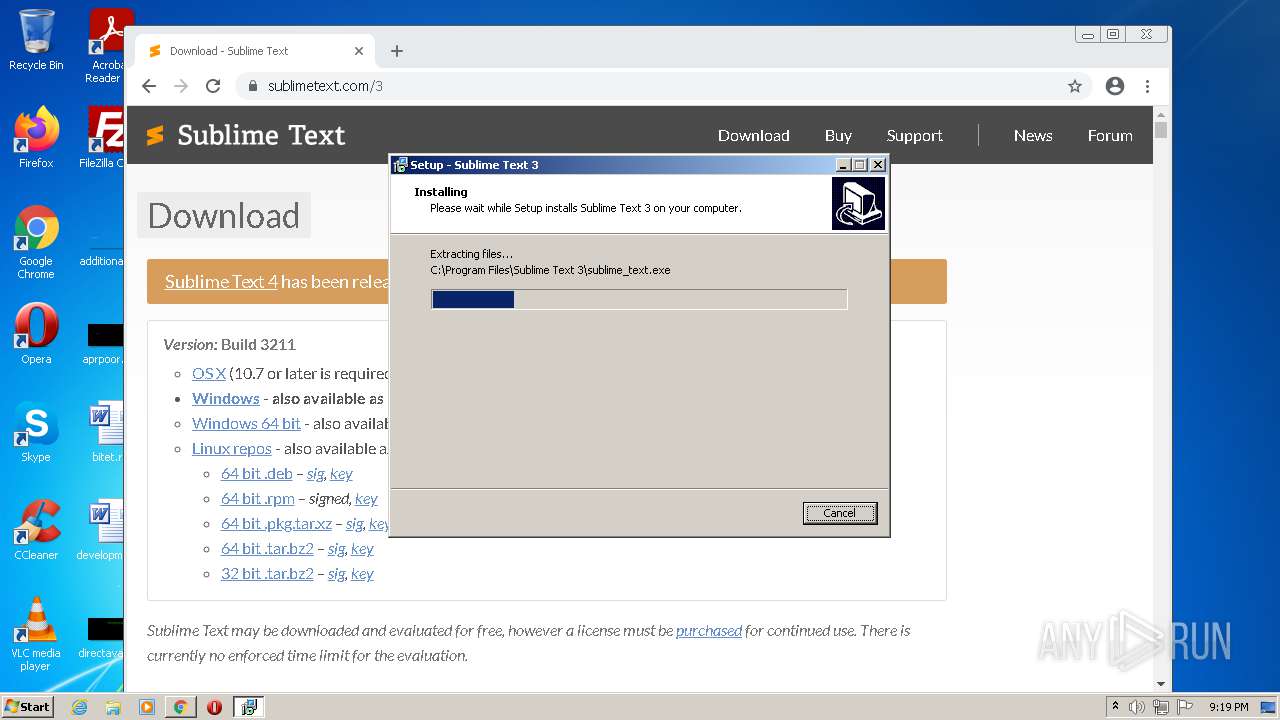Screen dimensions: 1280x720
Task: Open the Buy nav menu item
Action: pos(838,136)
